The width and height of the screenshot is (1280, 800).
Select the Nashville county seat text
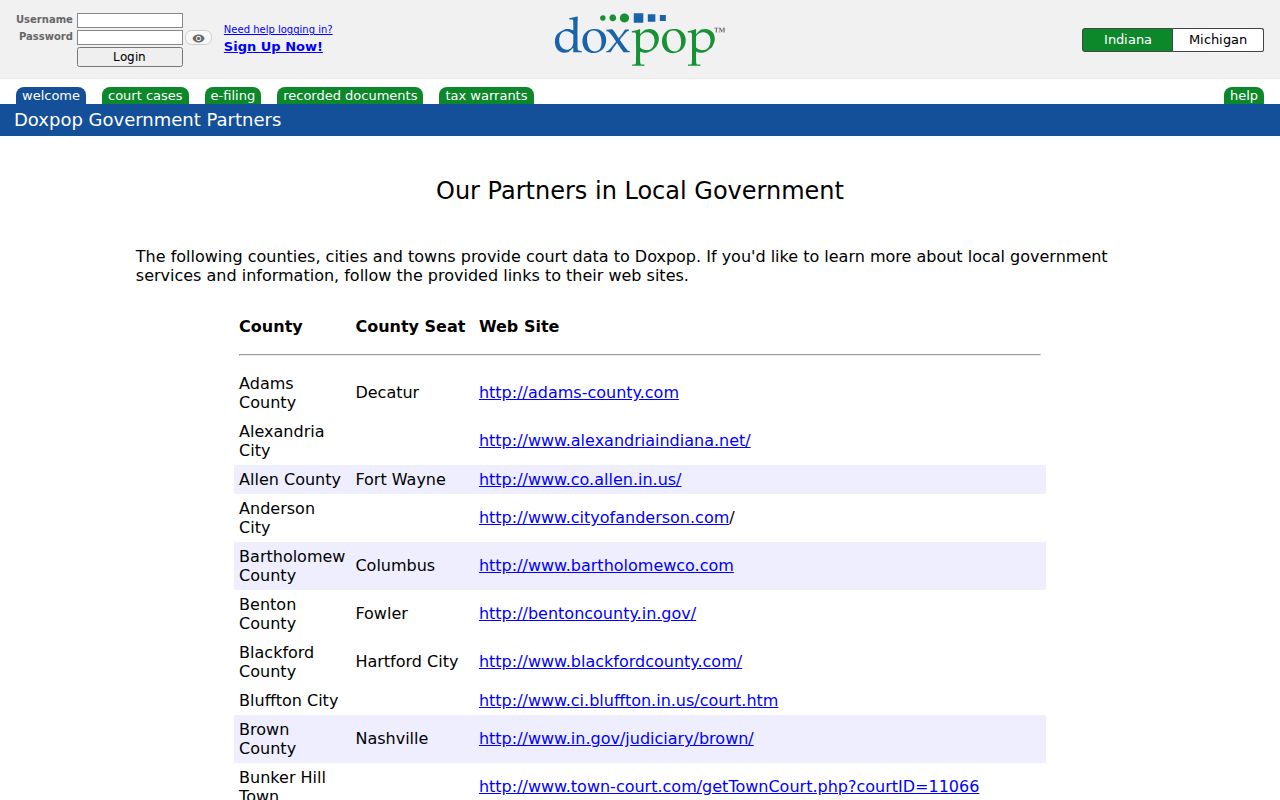392,739
